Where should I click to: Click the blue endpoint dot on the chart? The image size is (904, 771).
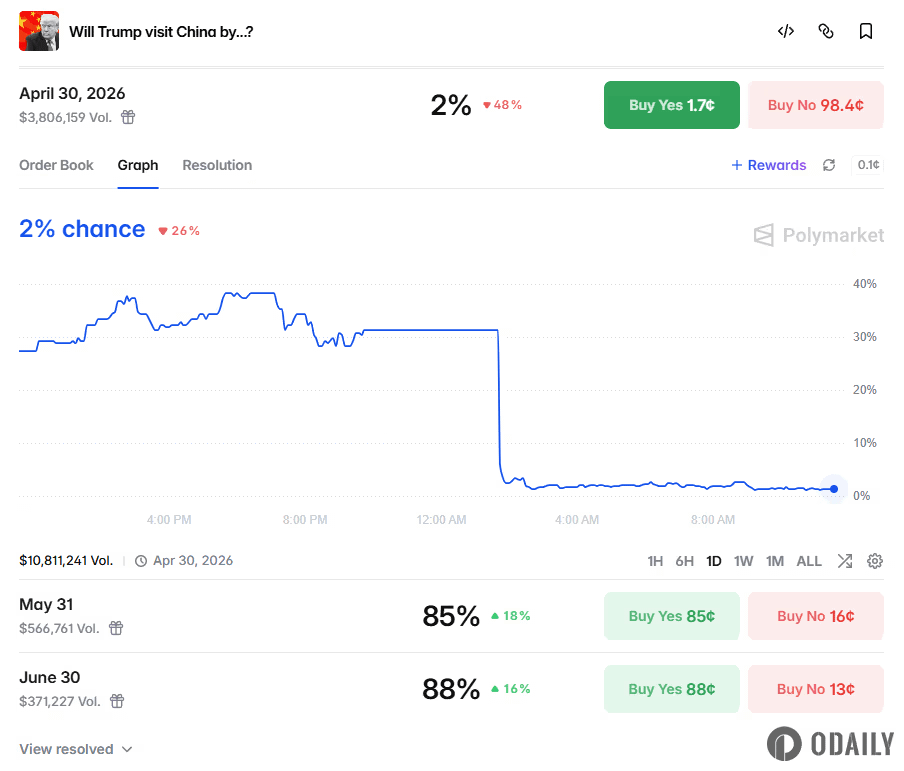[x=834, y=489]
